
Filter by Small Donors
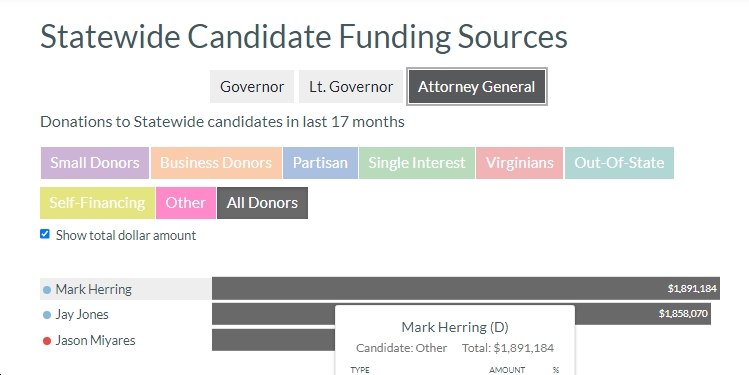coord(95,163)
